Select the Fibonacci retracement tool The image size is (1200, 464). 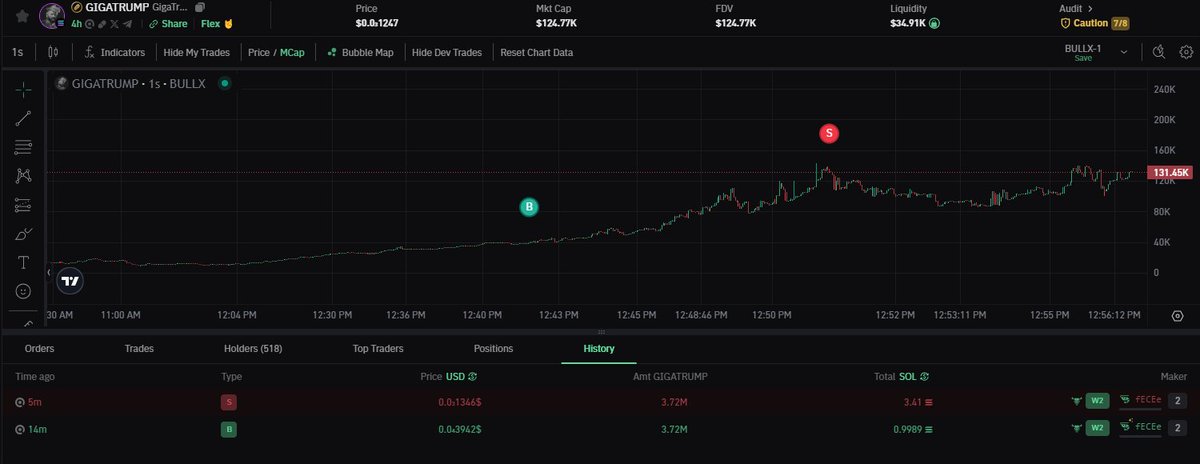pyautogui.click(x=23, y=147)
